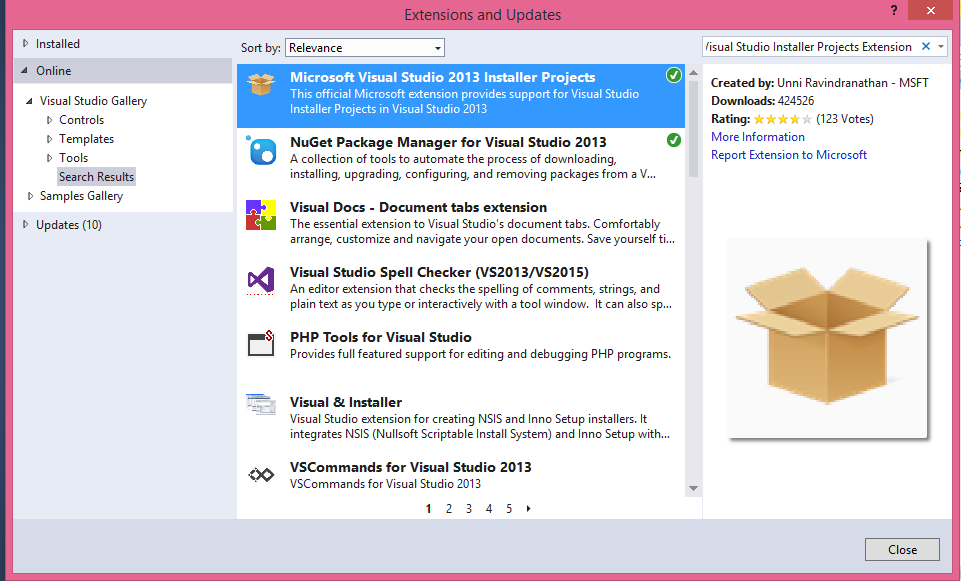961x581 pixels.
Task: Select the Samples Gallery tree item
Action: click(x=82, y=196)
